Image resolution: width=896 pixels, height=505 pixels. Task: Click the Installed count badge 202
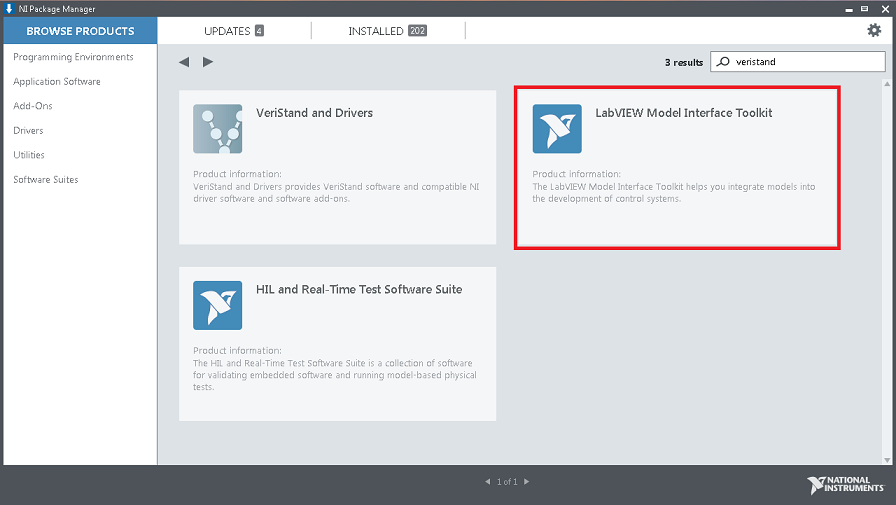[x=417, y=31]
